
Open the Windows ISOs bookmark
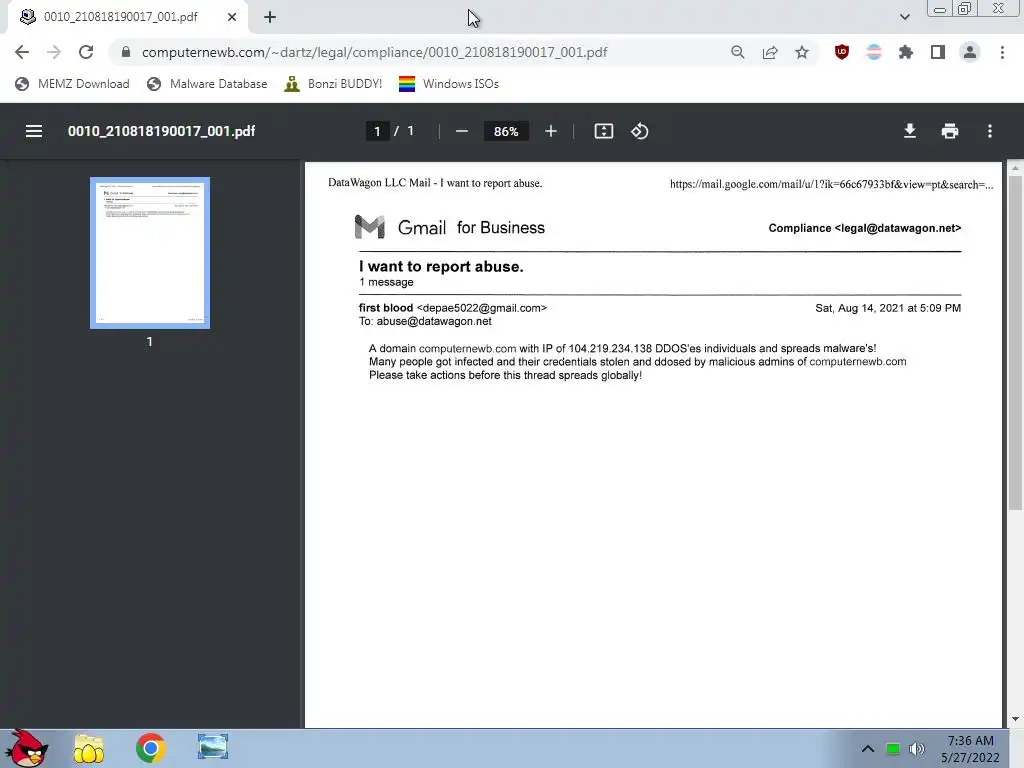tap(449, 84)
